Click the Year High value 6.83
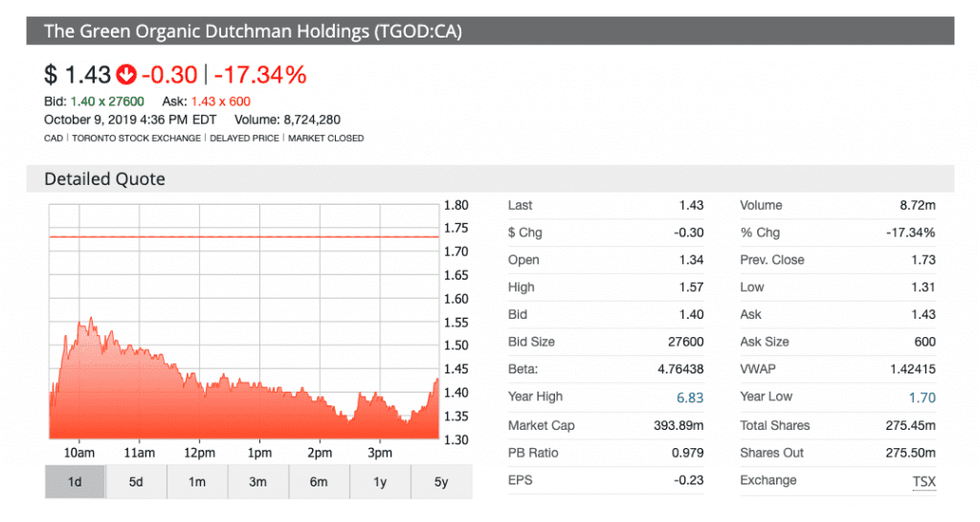The image size is (980, 522). (x=690, y=398)
